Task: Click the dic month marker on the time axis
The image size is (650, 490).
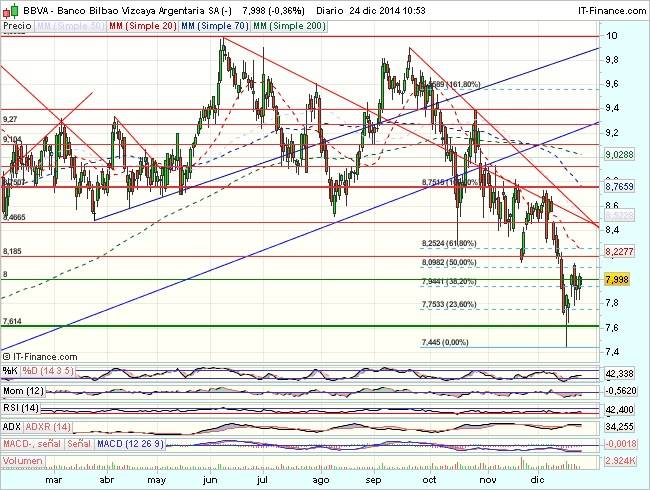Action: (x=537, y=480)
